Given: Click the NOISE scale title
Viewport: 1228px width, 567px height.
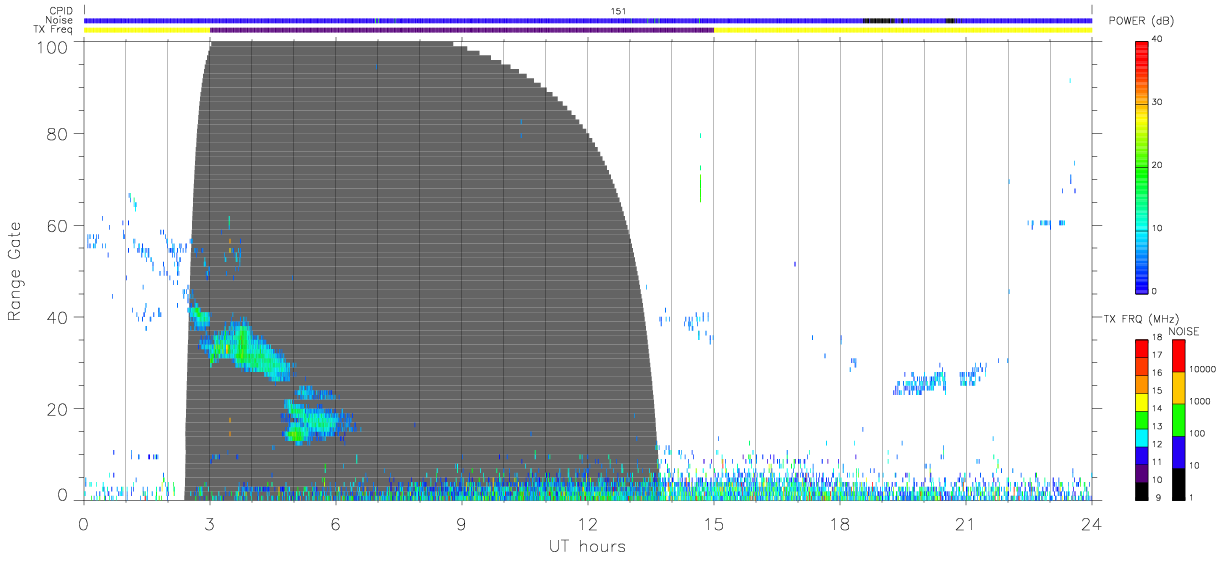Looking at the screenshot, I should click(1184, 331).
